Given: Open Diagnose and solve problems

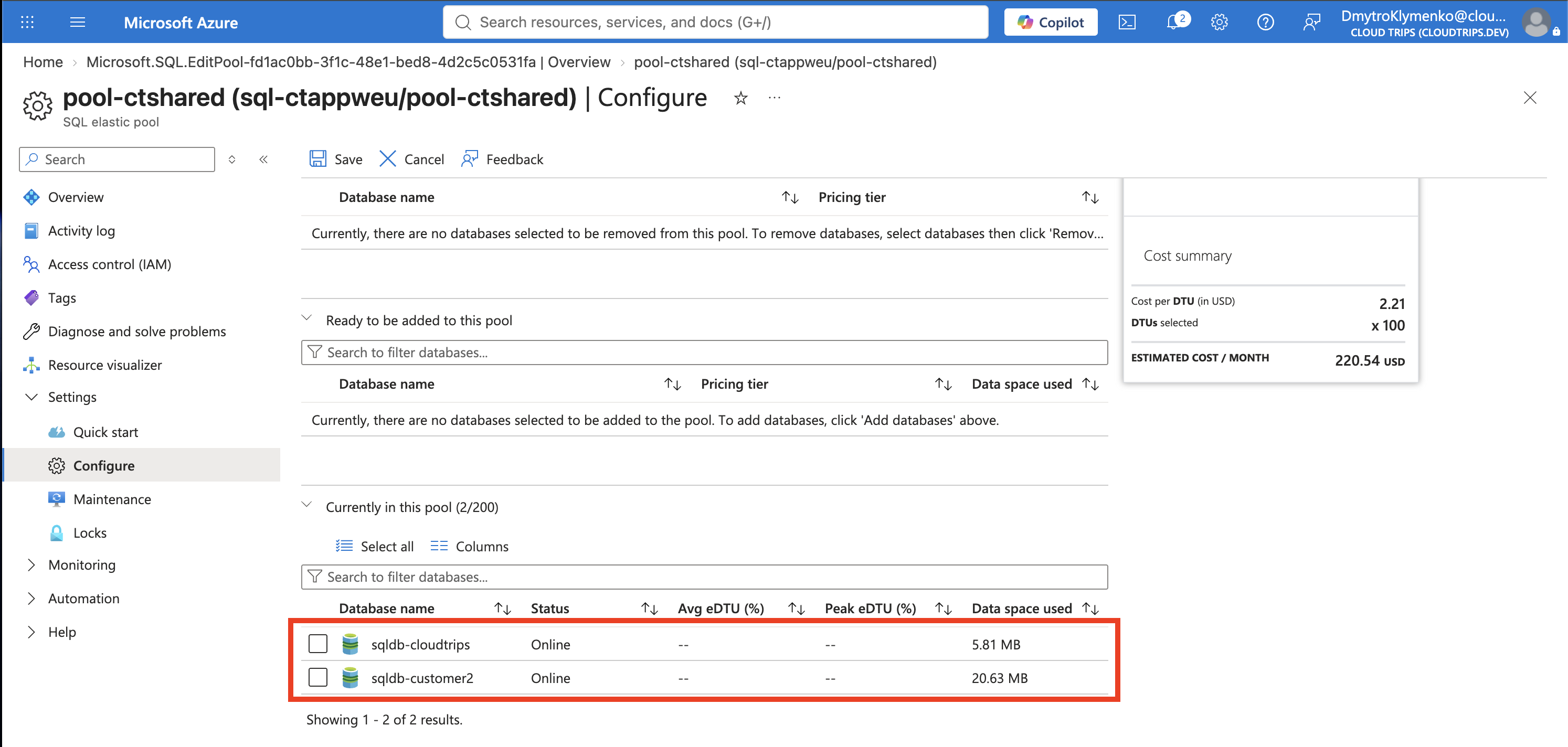Looking at the screenshot, I should (x=137, y=332).
